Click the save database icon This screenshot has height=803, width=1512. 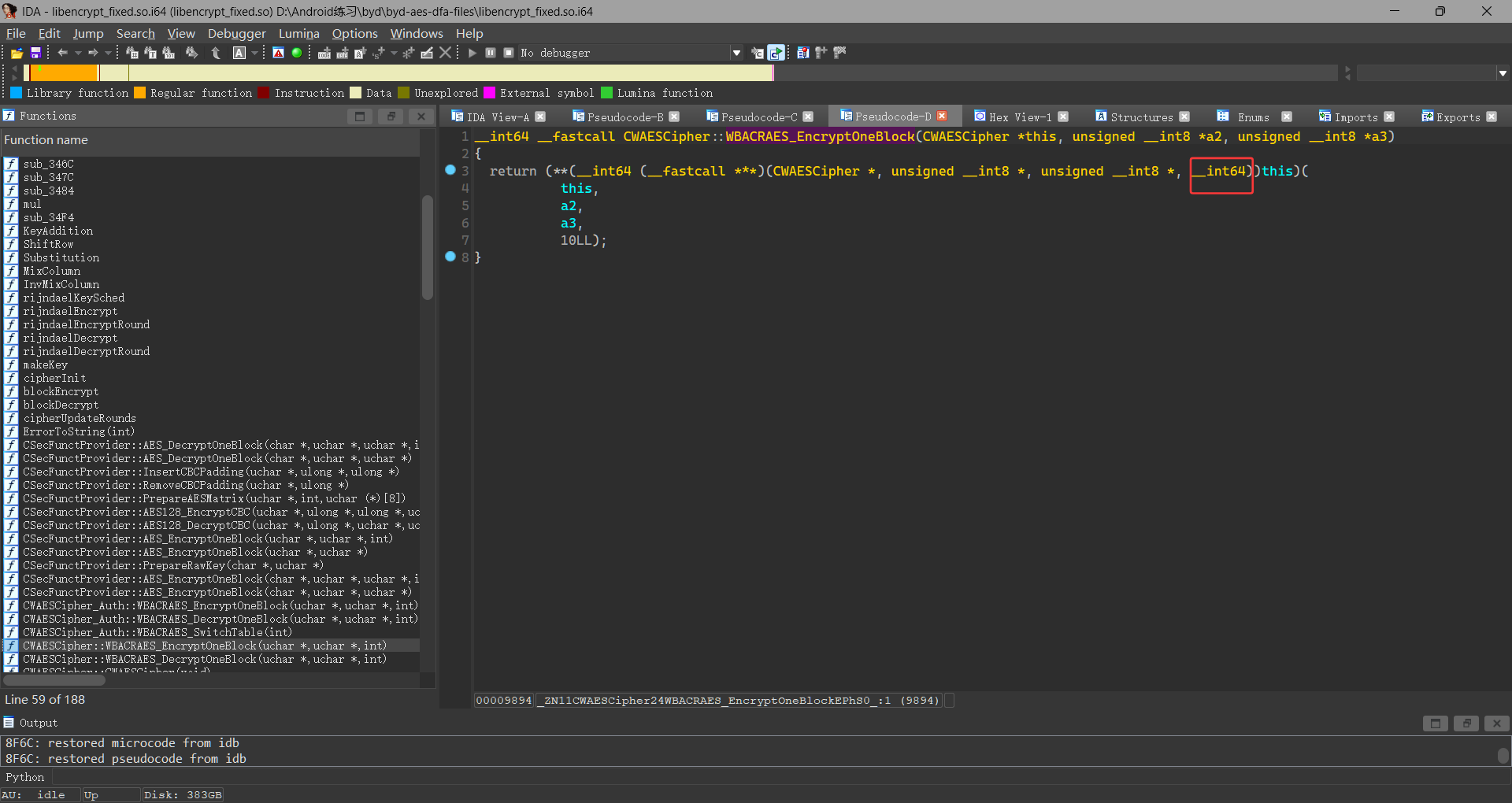(x=35, y=53)
